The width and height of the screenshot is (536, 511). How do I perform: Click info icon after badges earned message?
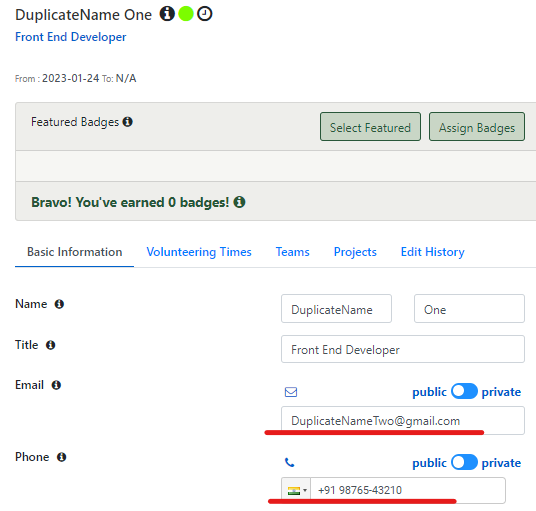click(239, 202)
